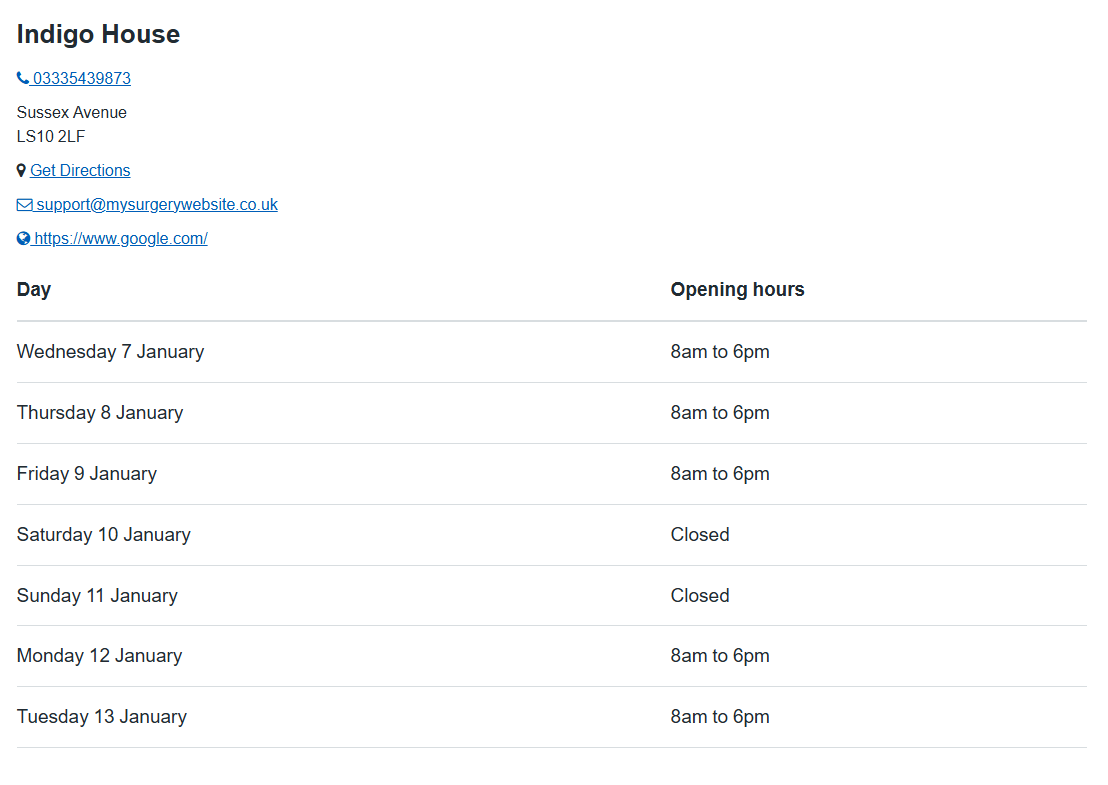Click the Indigo House heading

98,34
